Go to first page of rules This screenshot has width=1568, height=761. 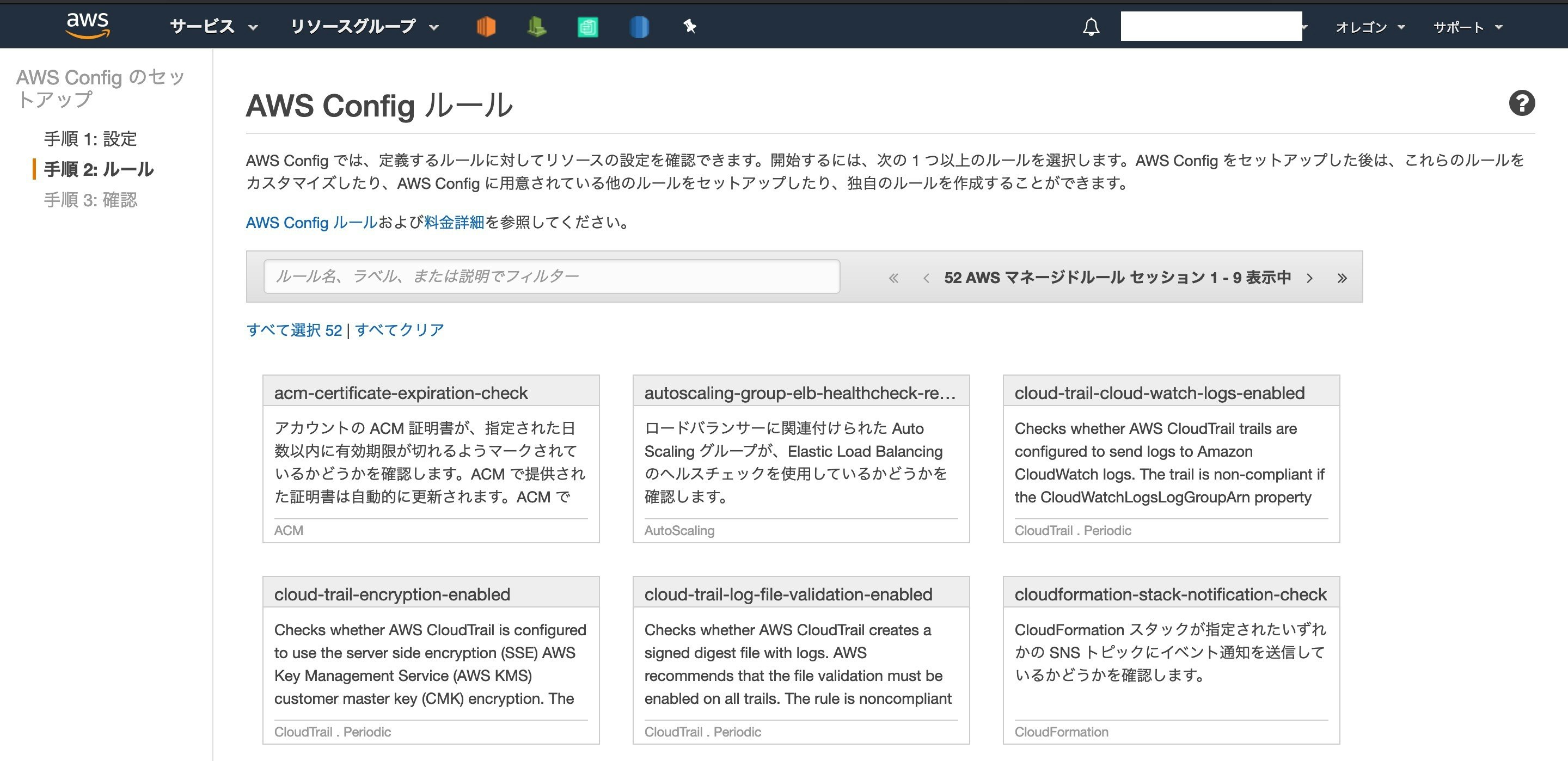click(x=893, y=278)
